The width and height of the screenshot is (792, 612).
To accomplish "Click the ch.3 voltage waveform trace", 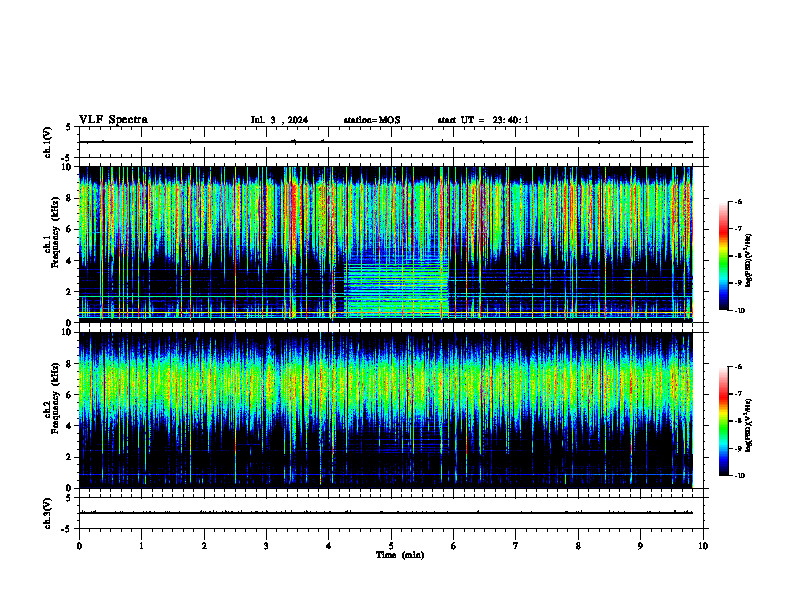I will [x=385, y=513].
